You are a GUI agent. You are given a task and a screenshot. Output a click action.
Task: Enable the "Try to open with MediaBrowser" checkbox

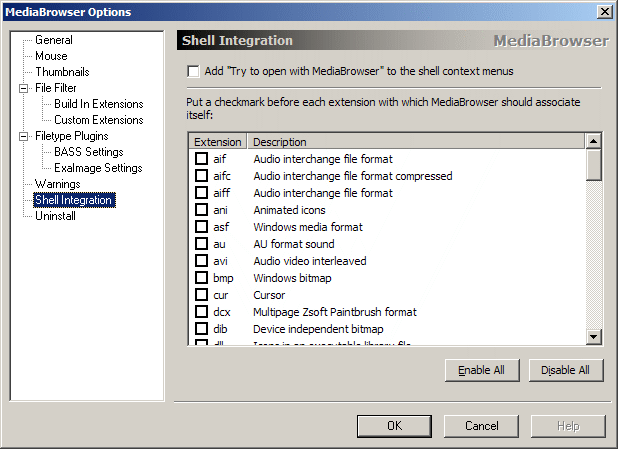pos(193,71)
